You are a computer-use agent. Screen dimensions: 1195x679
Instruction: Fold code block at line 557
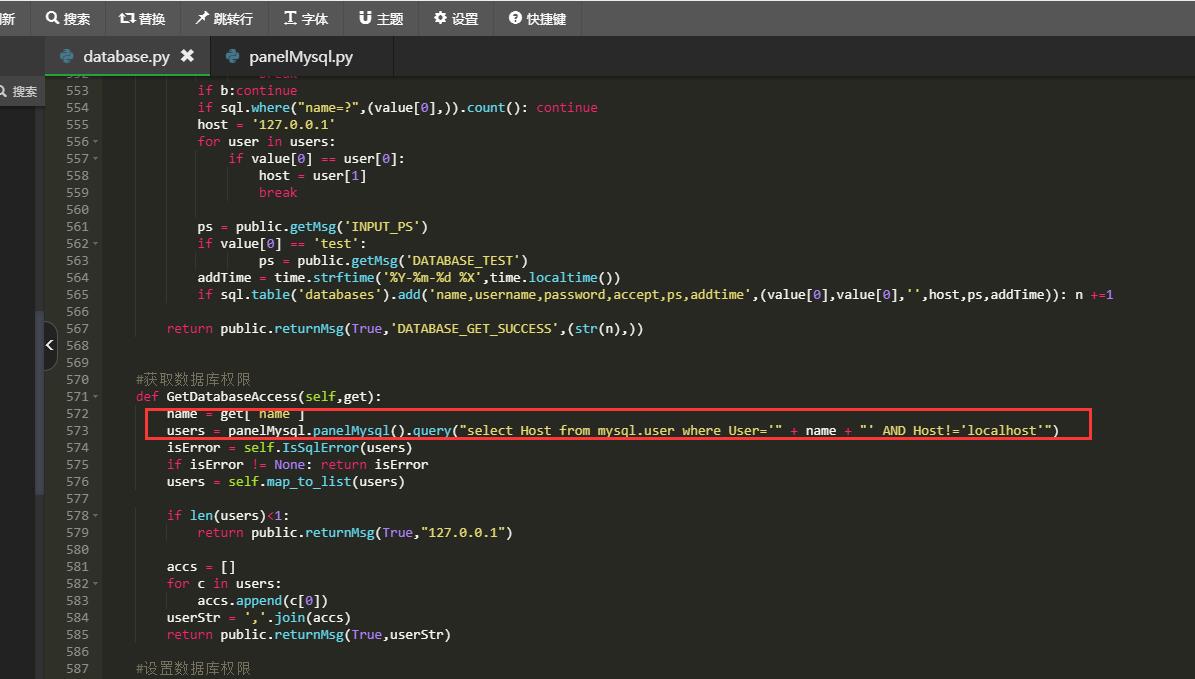pos(95,159)
